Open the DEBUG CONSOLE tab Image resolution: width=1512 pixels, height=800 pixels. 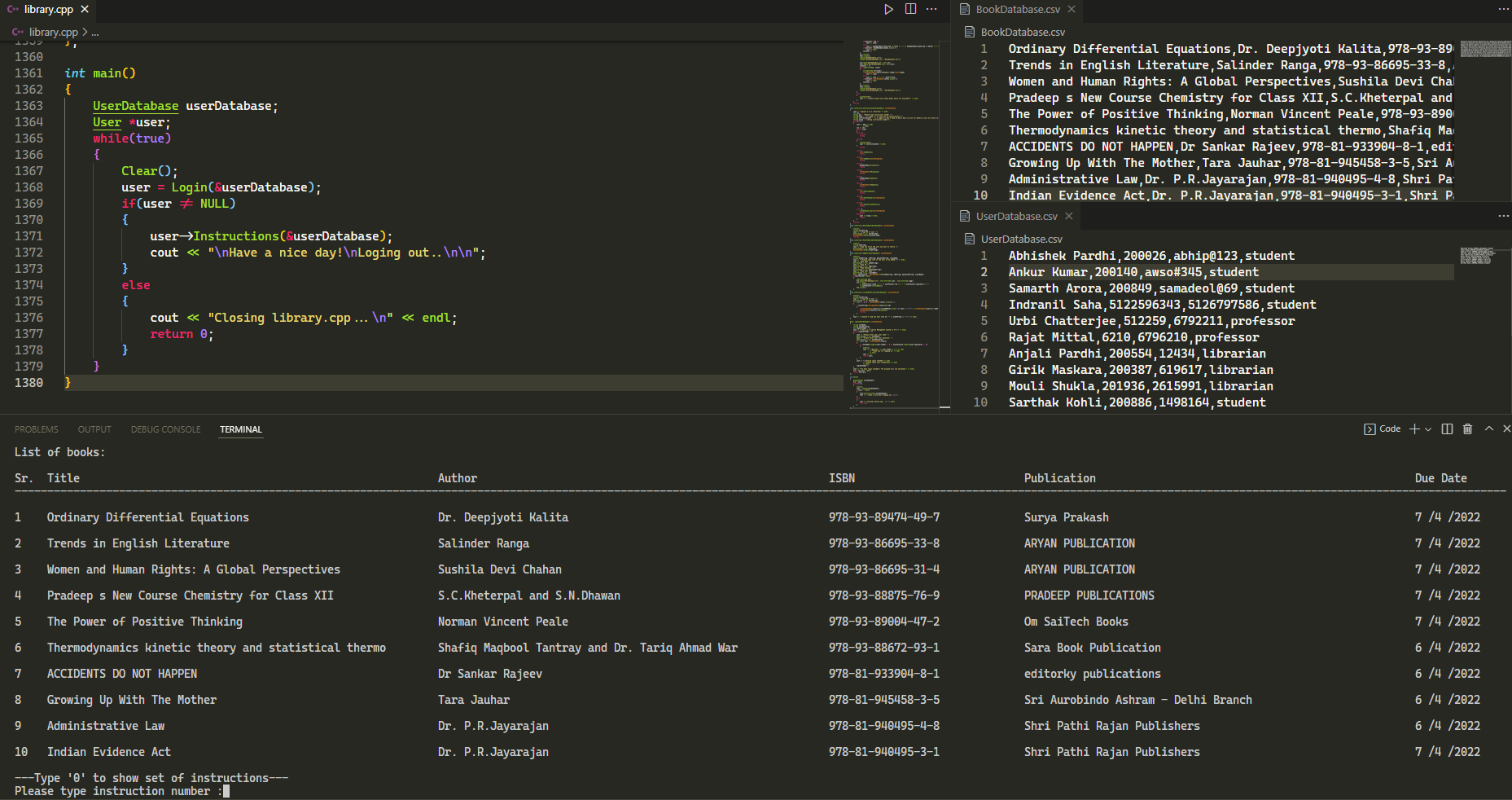165,429
